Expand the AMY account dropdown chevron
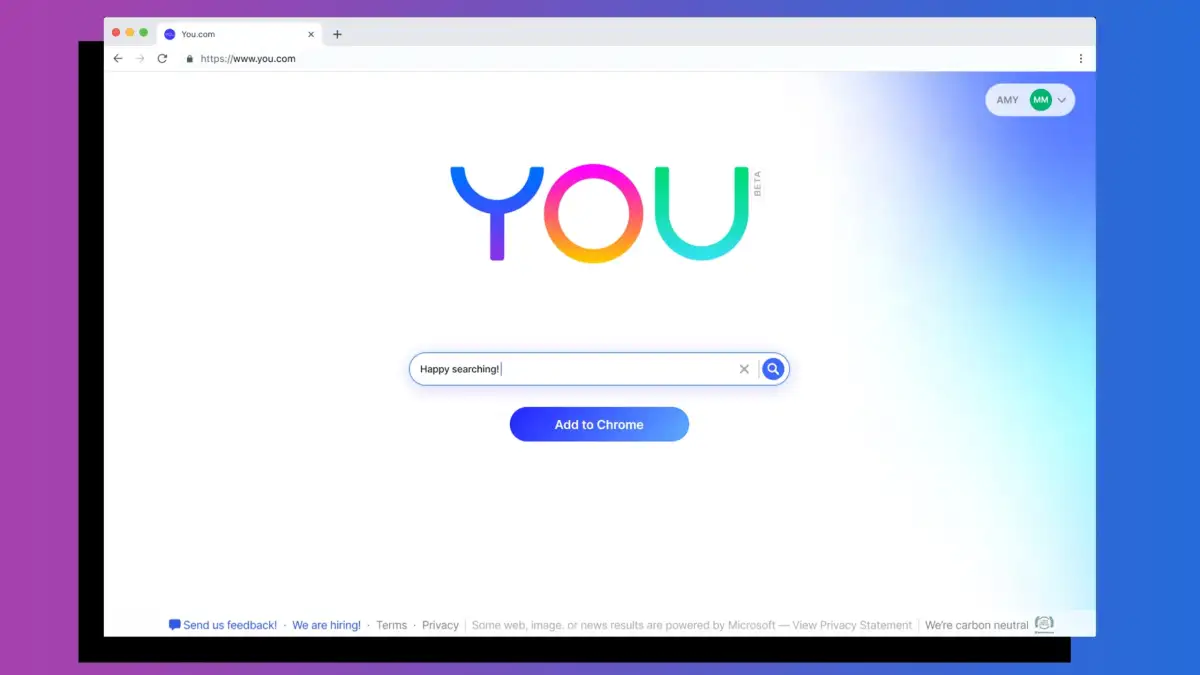 click(x=1062, y=100)
